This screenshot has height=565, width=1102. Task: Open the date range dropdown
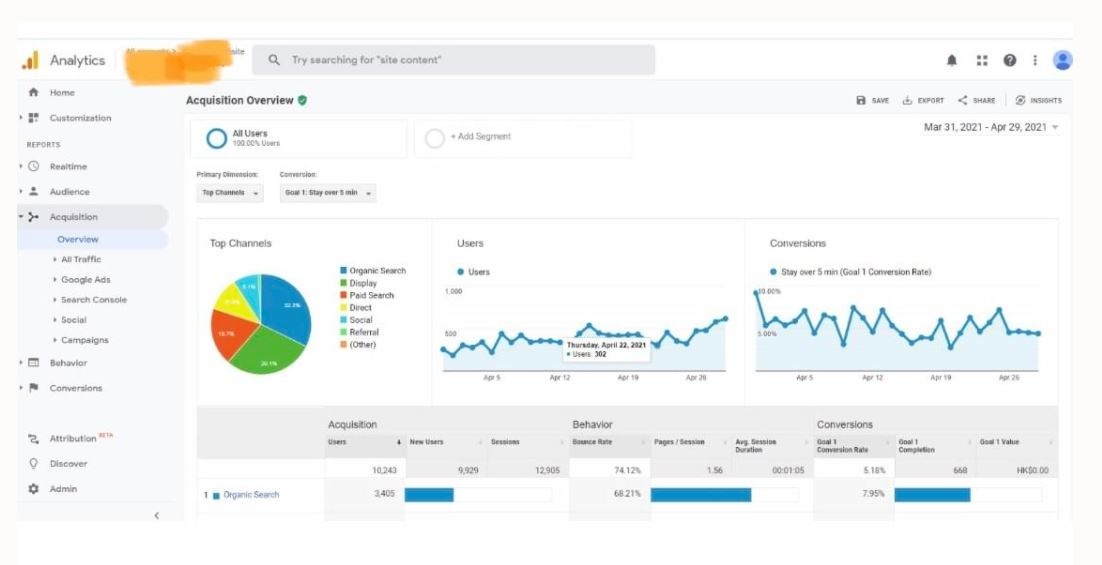(x=991, y=127)
